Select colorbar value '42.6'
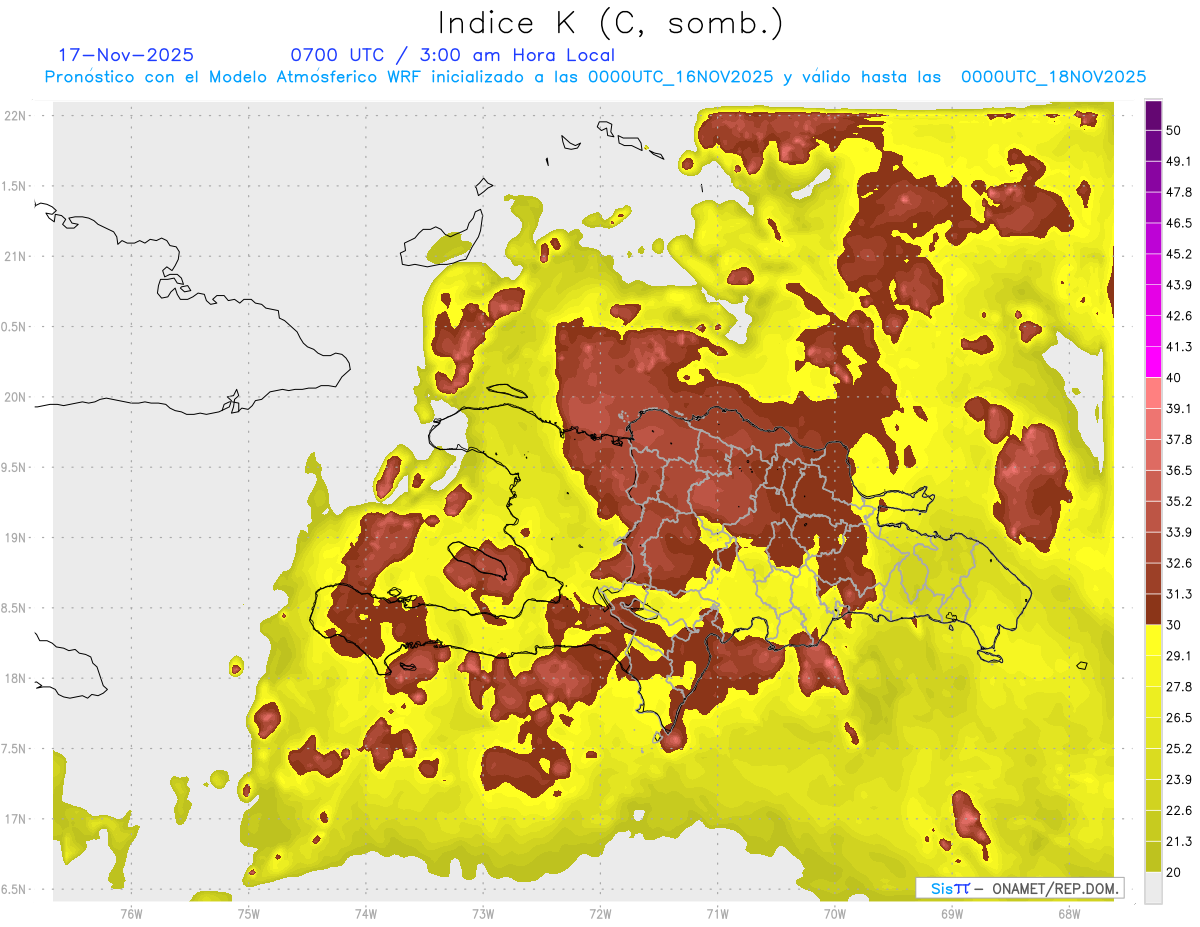The height and width of the screenshot is (927, 1200). pyautogui.click(x=1179, y=316)
